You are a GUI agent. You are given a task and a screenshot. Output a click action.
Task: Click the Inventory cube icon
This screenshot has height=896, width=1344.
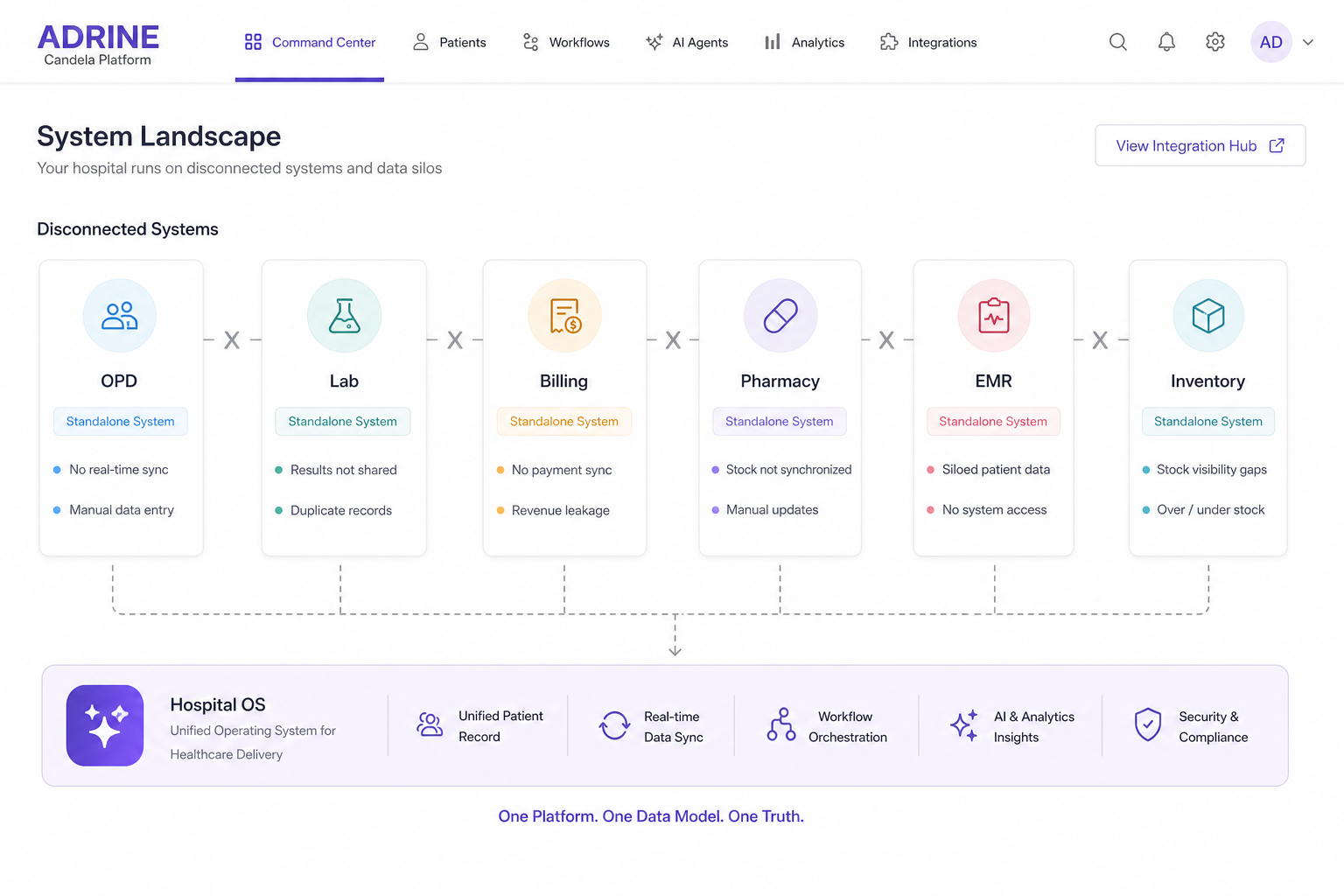(x=1208, y=316)
